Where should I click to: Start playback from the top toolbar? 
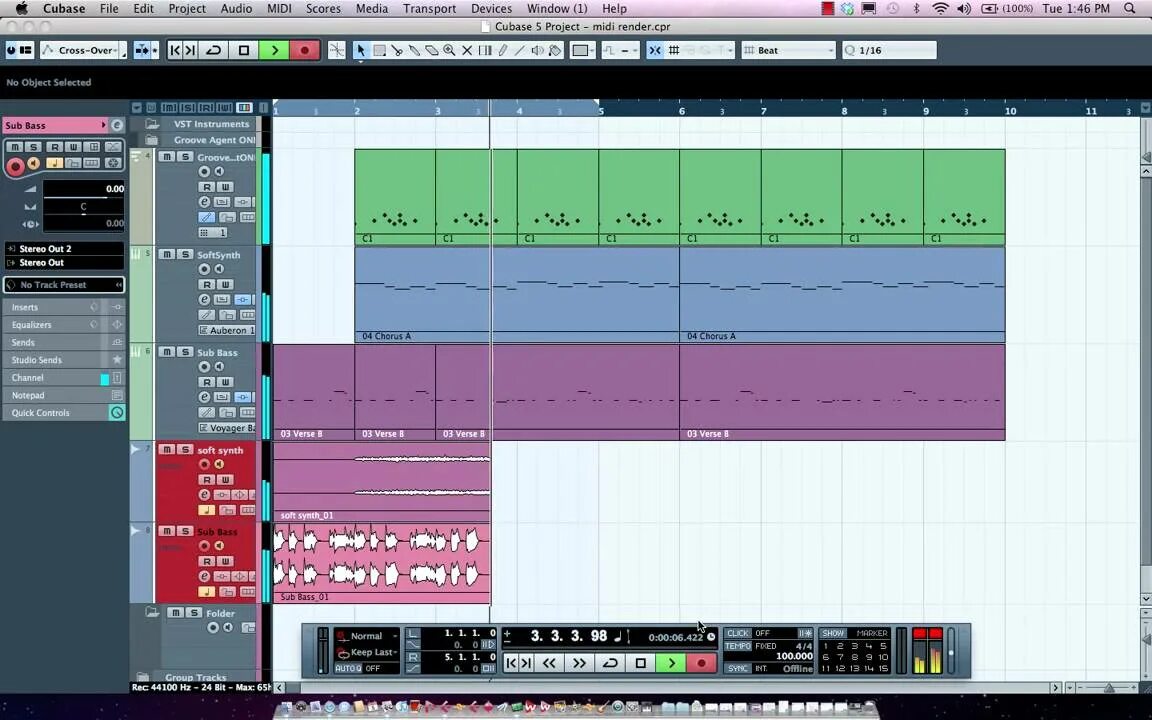[x=274, y=50]
